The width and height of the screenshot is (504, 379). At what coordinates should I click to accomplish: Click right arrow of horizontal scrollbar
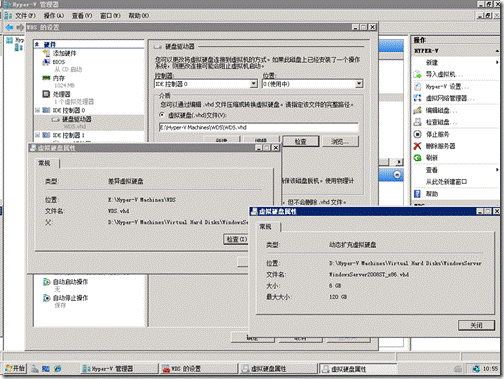pyautogui.click(x=399, y=162)
